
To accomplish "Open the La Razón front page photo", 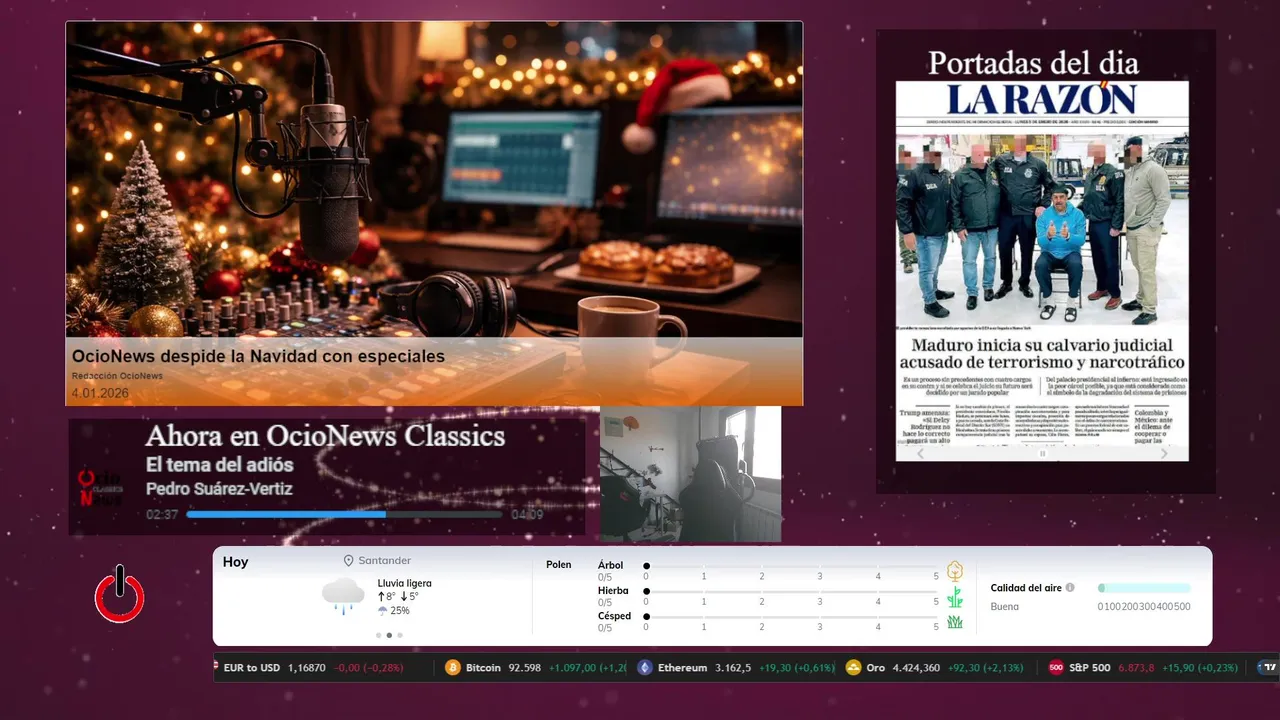I will click(1042, 228).
